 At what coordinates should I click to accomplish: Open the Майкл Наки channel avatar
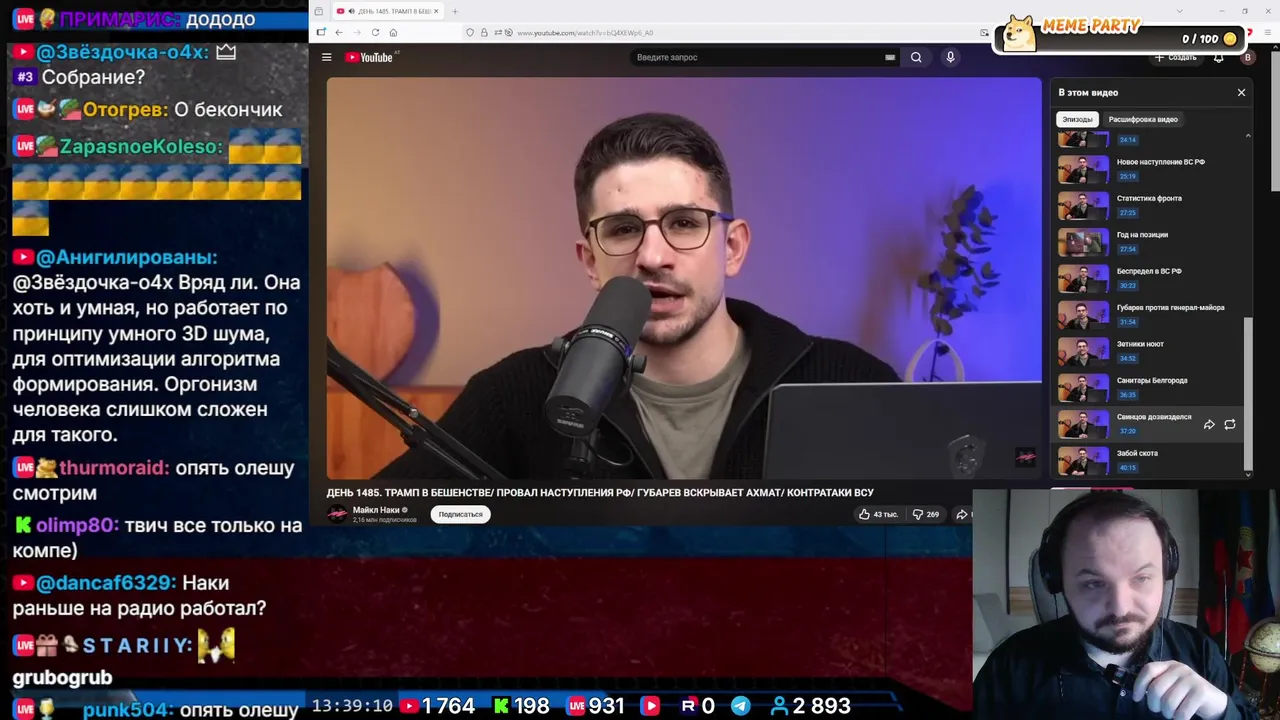coord(338,514)
